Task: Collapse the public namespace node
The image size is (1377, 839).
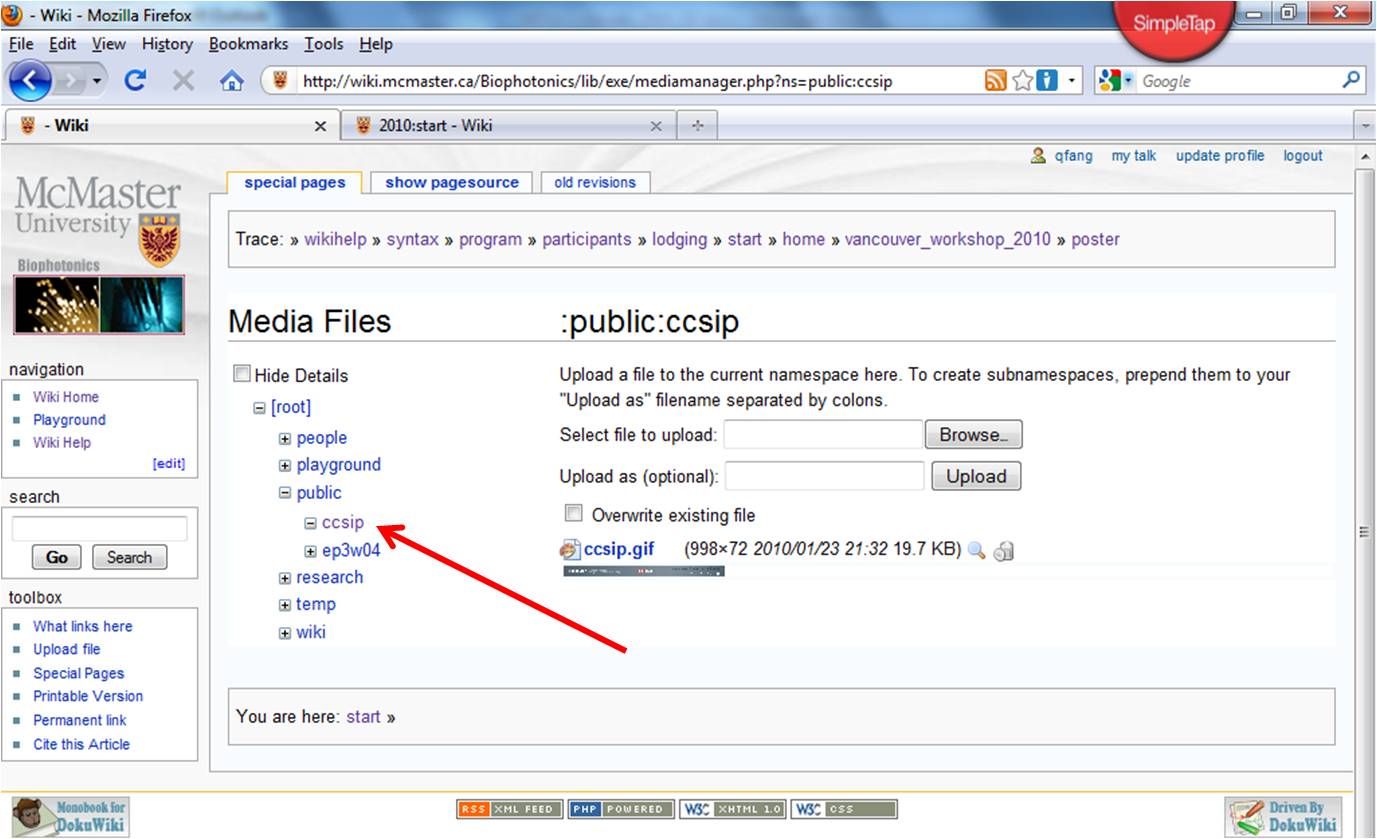Action: pyautogui.click(x=285, y=493)
